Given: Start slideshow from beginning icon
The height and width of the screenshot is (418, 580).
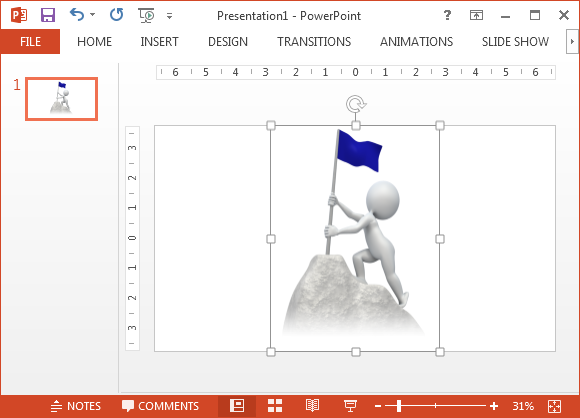Looking at the screenshot, I should coord(146,15).
